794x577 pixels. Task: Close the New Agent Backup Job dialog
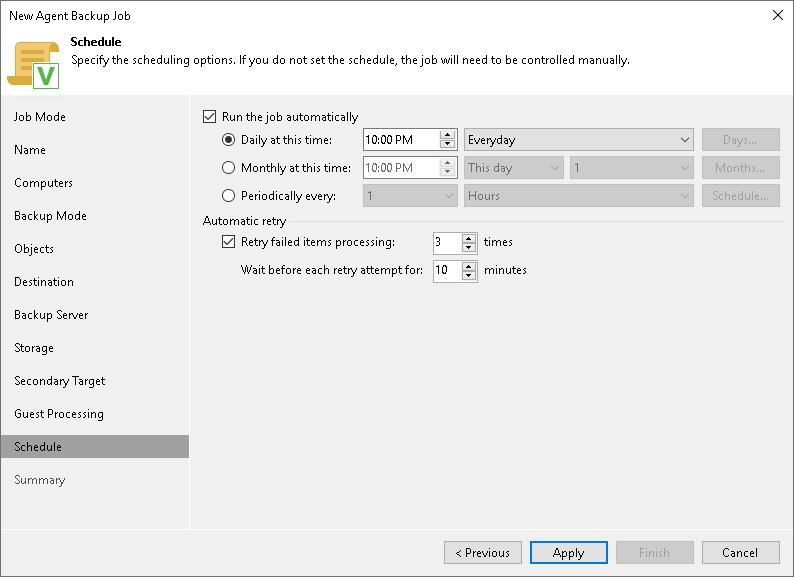778,15
